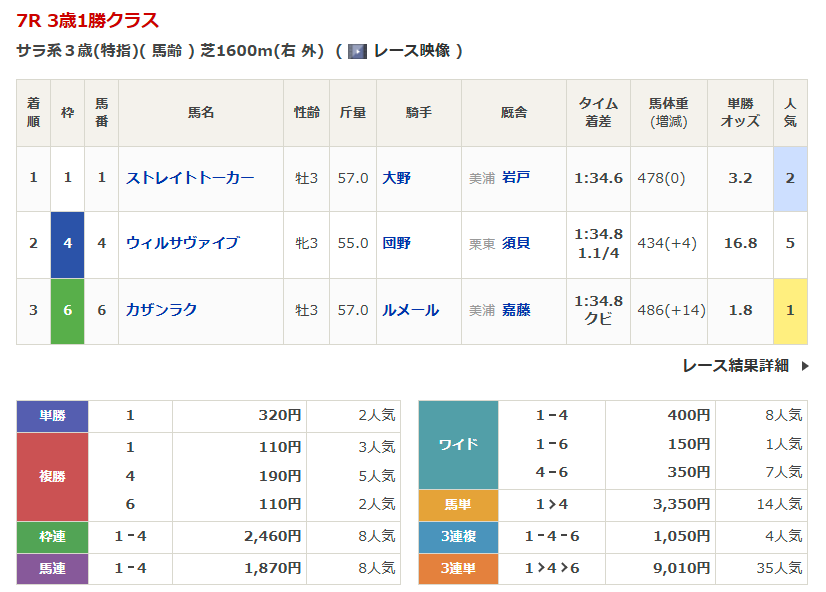Open trainer 須貝 stable page
The image size is (826, 592).
point(516,243)
